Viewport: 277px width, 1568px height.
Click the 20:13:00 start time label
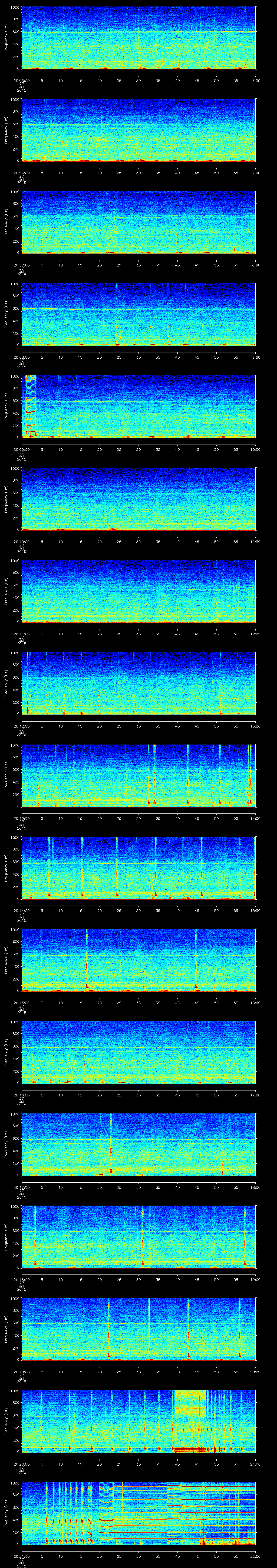21,818
